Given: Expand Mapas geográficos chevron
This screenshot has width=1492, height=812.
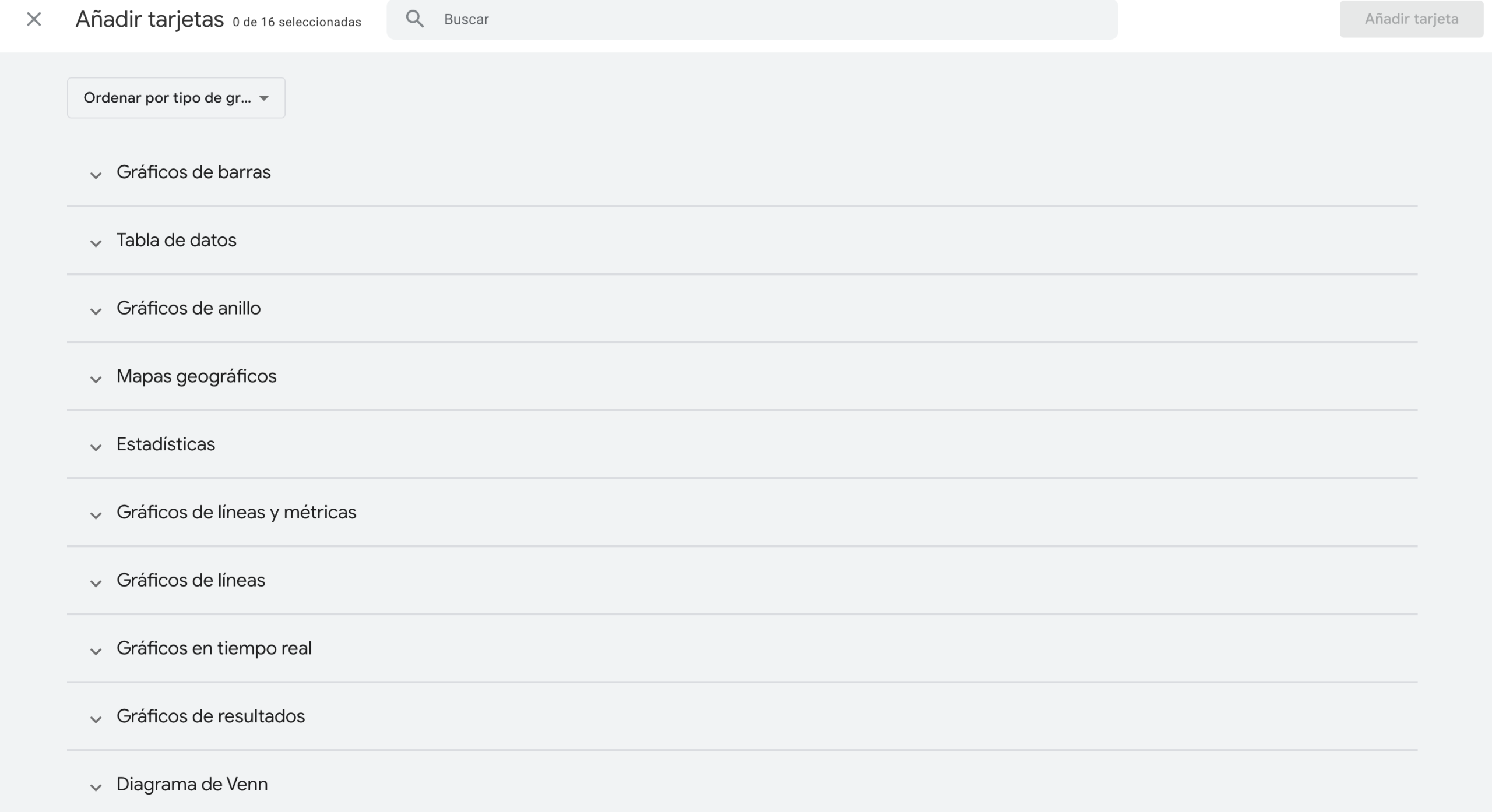Looking at the screenshot, I should (x=96, y=379).
